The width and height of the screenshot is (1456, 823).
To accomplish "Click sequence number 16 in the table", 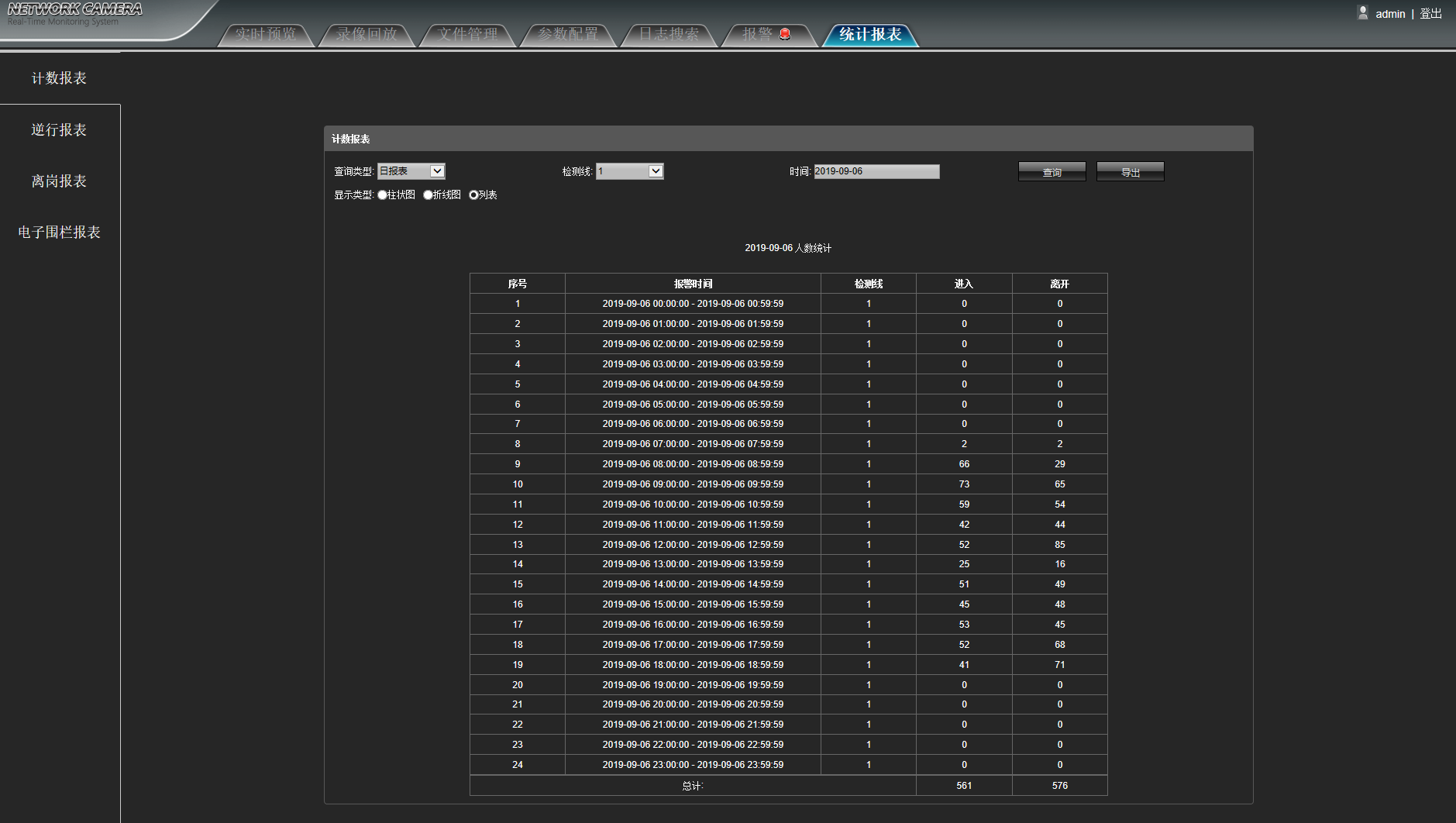I will tap(518, 604).
